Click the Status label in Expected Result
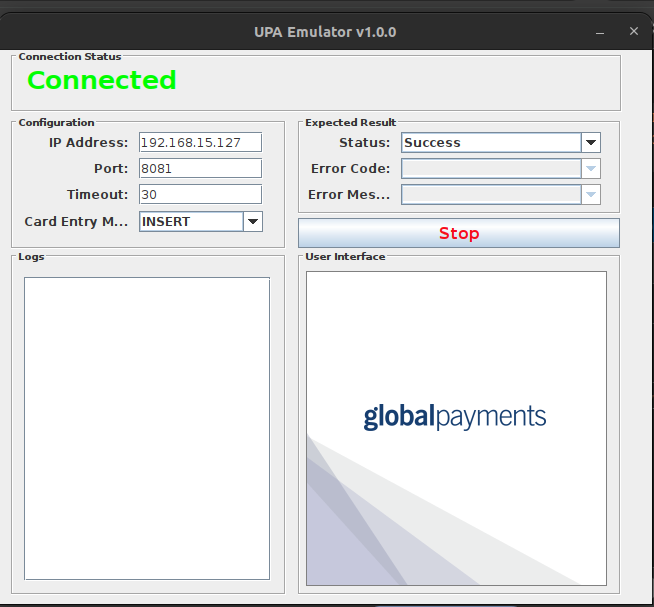The image size is (654, 607). [x=365, y=143]
